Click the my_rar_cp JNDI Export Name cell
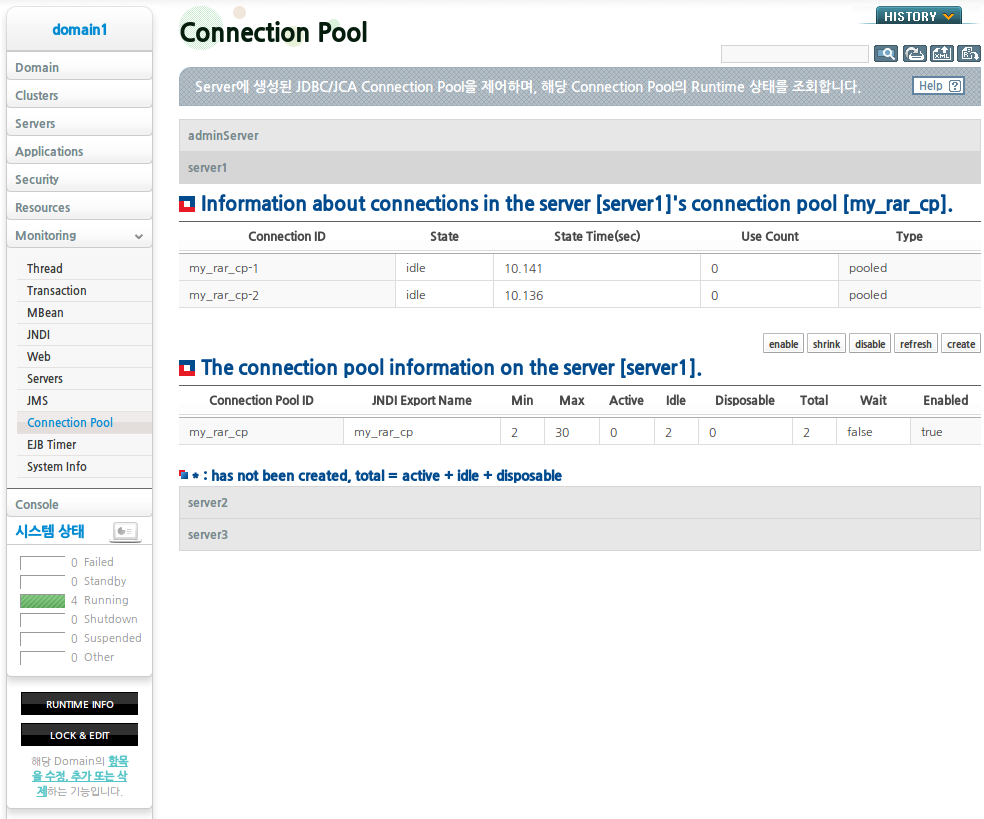This screenshot has height=819, width=984. [x=422, y=432]
